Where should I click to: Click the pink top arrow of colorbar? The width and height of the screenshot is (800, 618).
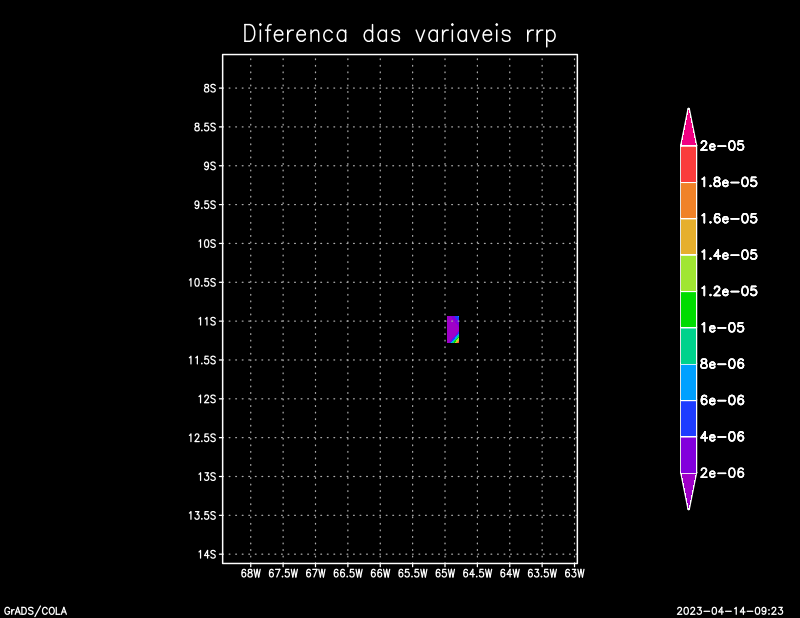[688, 128]
